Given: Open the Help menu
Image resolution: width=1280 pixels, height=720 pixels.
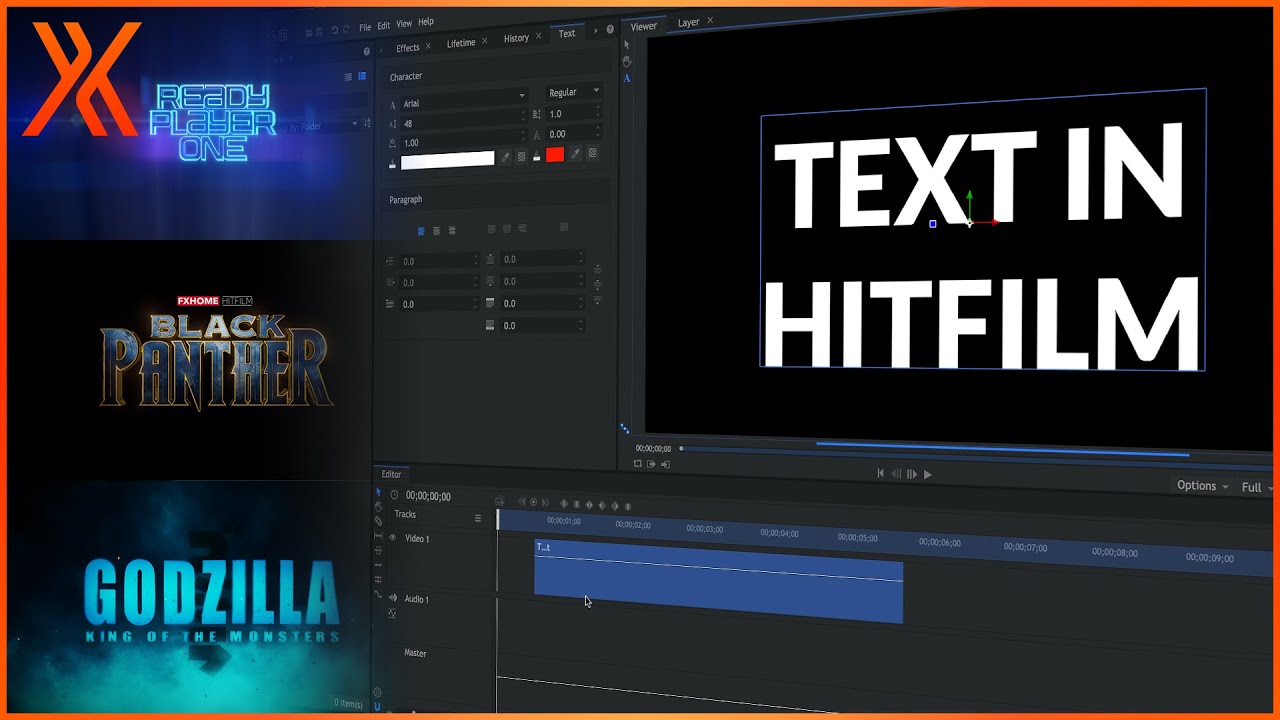Looking at the screenshot, I should pos(426,22).
